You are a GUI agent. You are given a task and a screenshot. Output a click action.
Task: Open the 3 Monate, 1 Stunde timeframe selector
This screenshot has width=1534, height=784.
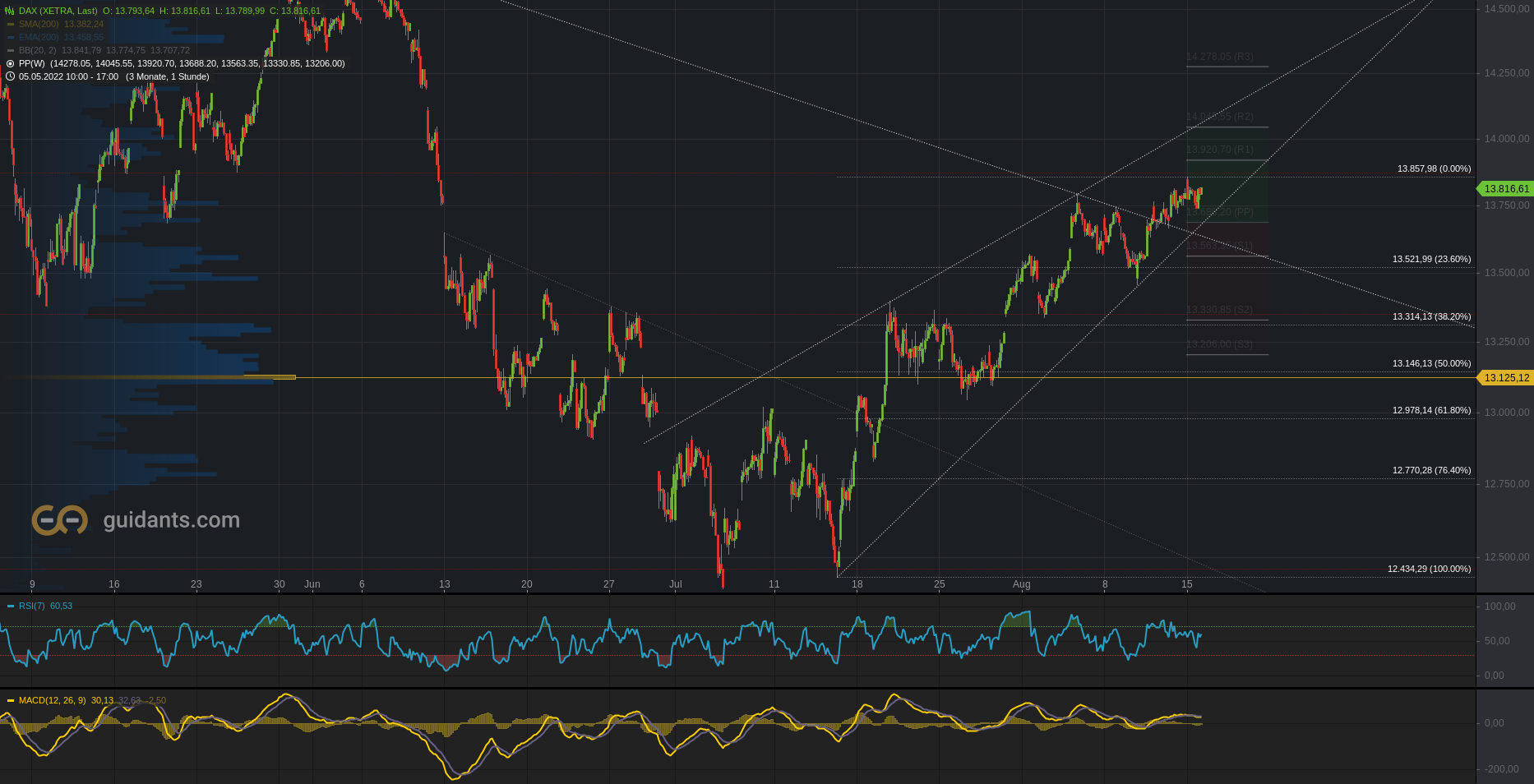point(167,76)
